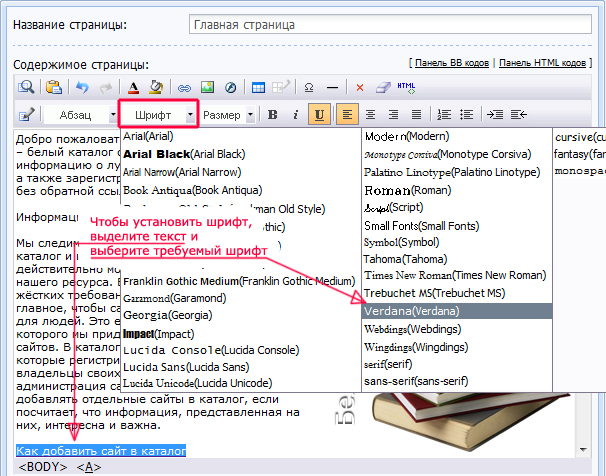Image resolution: width=606 pixels, height=476 pixels.
Task: Click the red X delete icon
Action: pos(360,88)
